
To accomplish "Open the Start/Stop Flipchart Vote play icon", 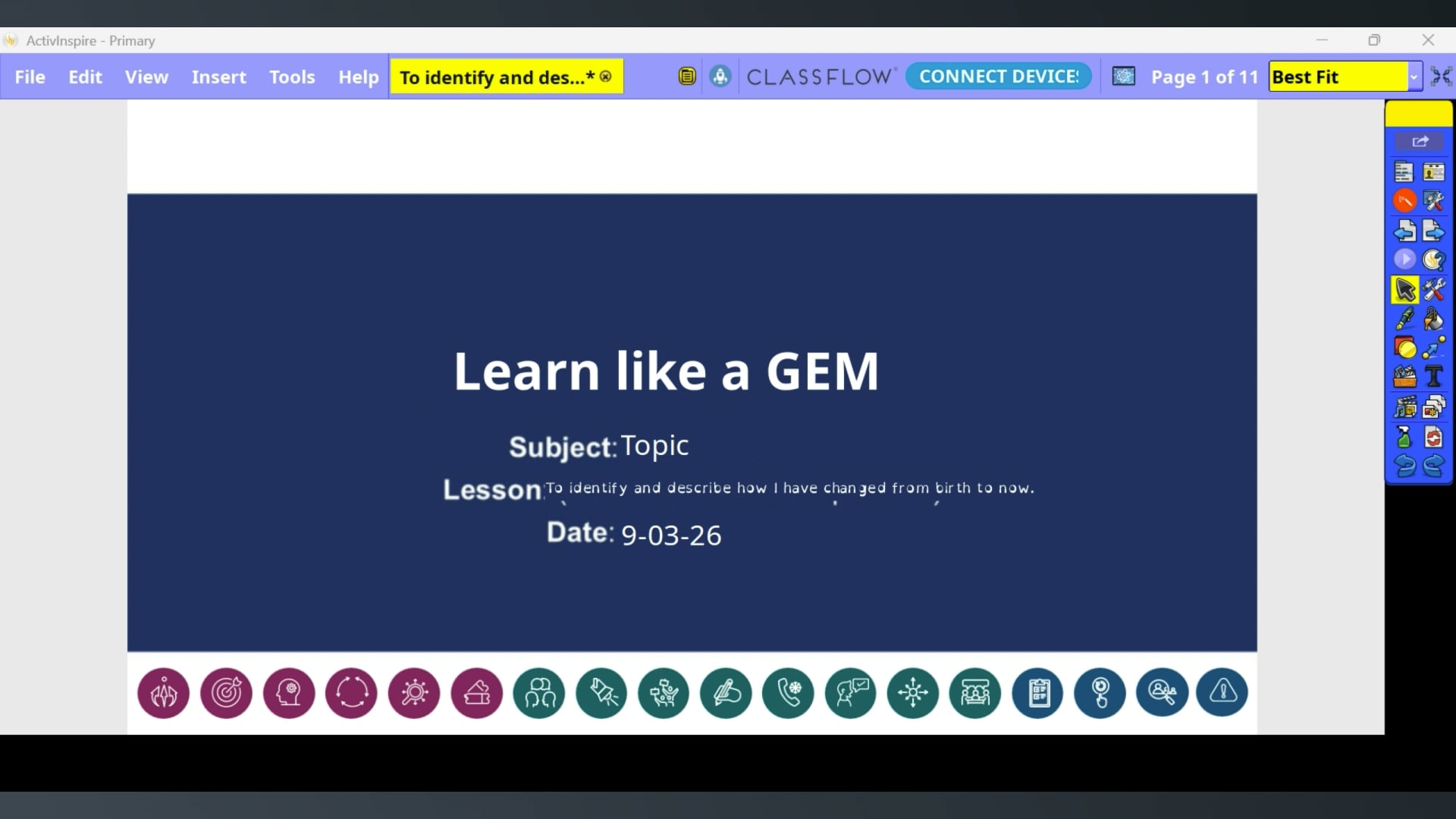I will 1404,259.
